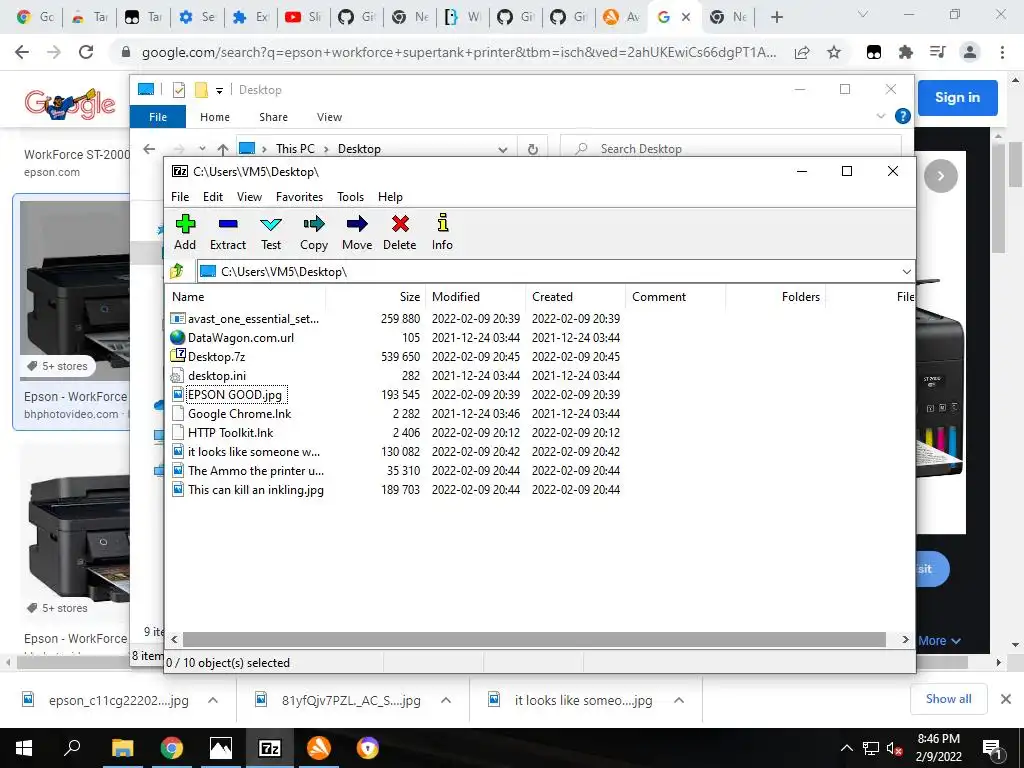Image resolution: width=1024 pixels, height=768 pixels.
Task: Click the Avast icon on the taskbar
Action: click(319, 748)
